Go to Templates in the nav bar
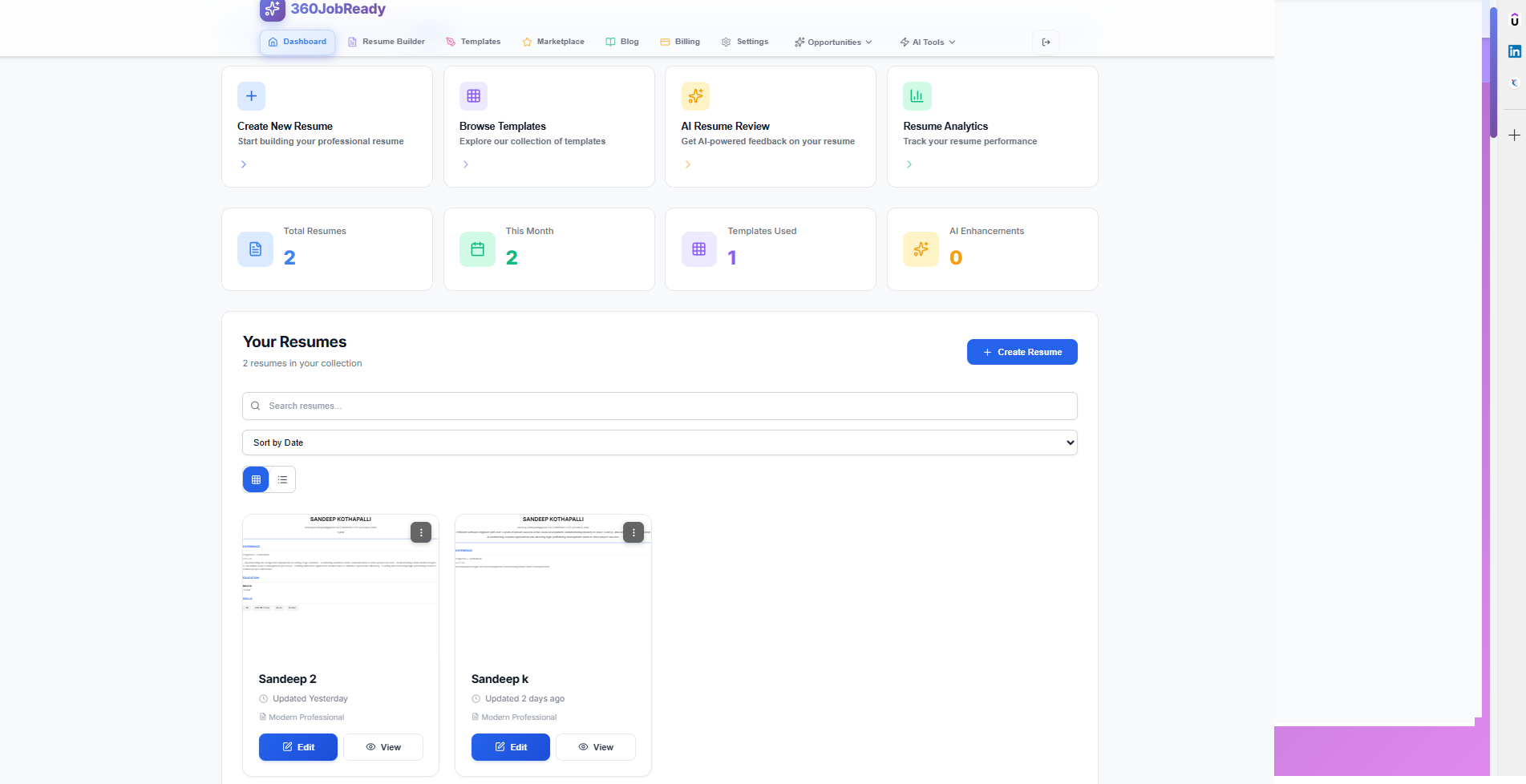 tap(473, 42)
